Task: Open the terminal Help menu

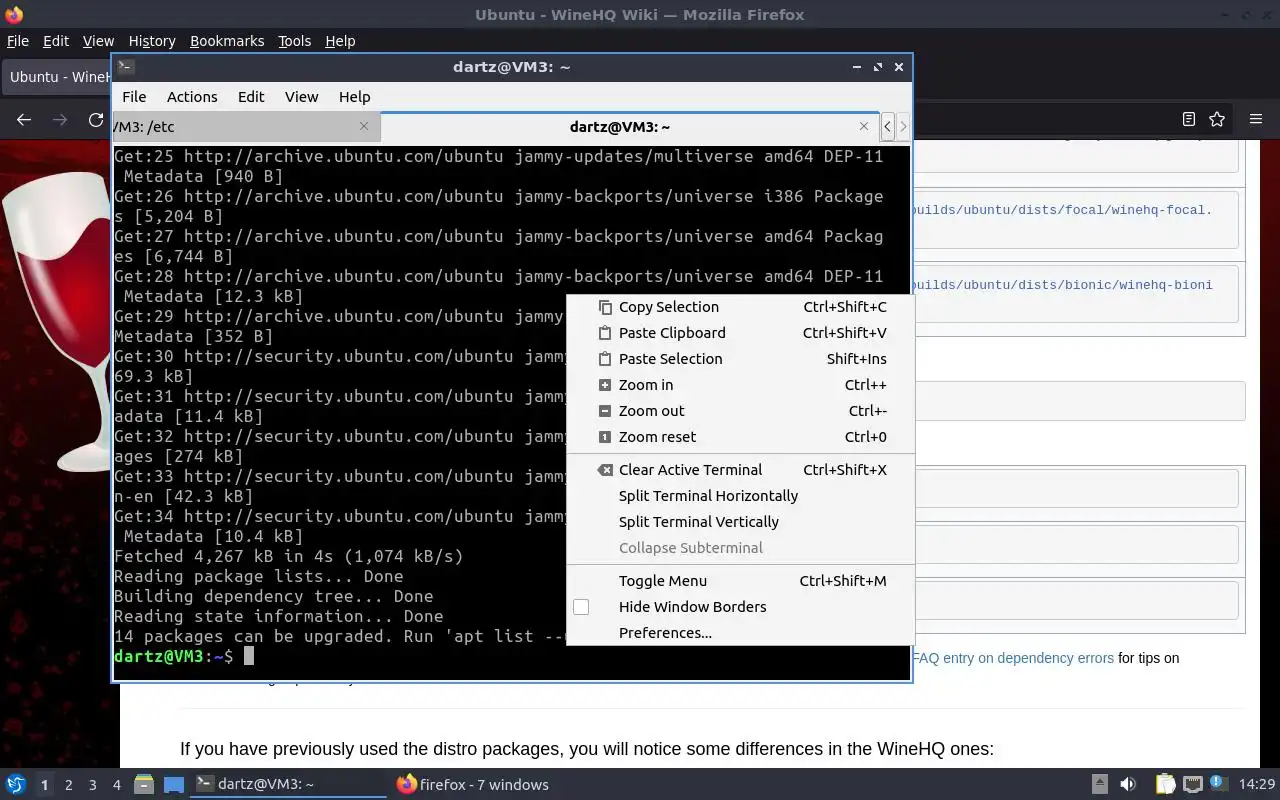Action: [355, 97]
